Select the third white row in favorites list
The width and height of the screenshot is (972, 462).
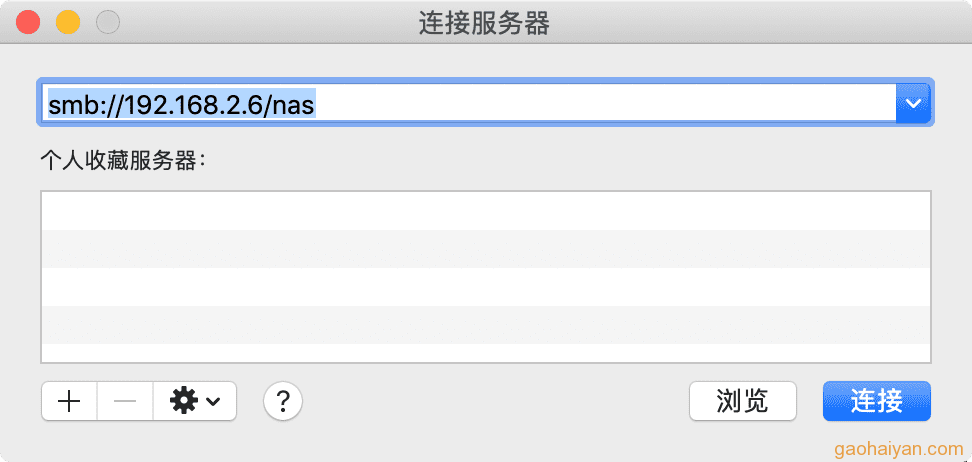tap(486, 287)
